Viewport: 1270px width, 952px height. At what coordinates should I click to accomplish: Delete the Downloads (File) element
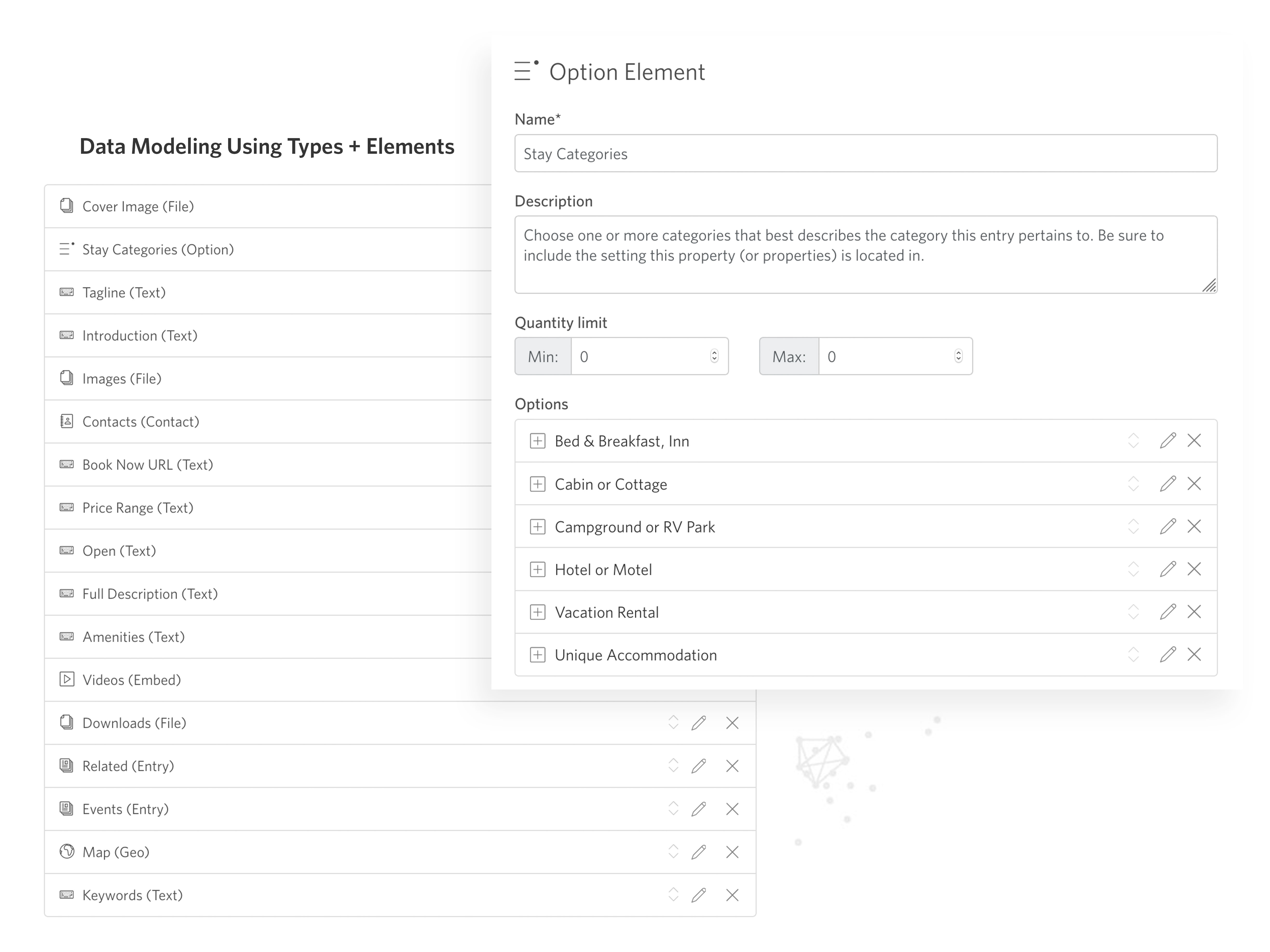[x=732, y=723]
